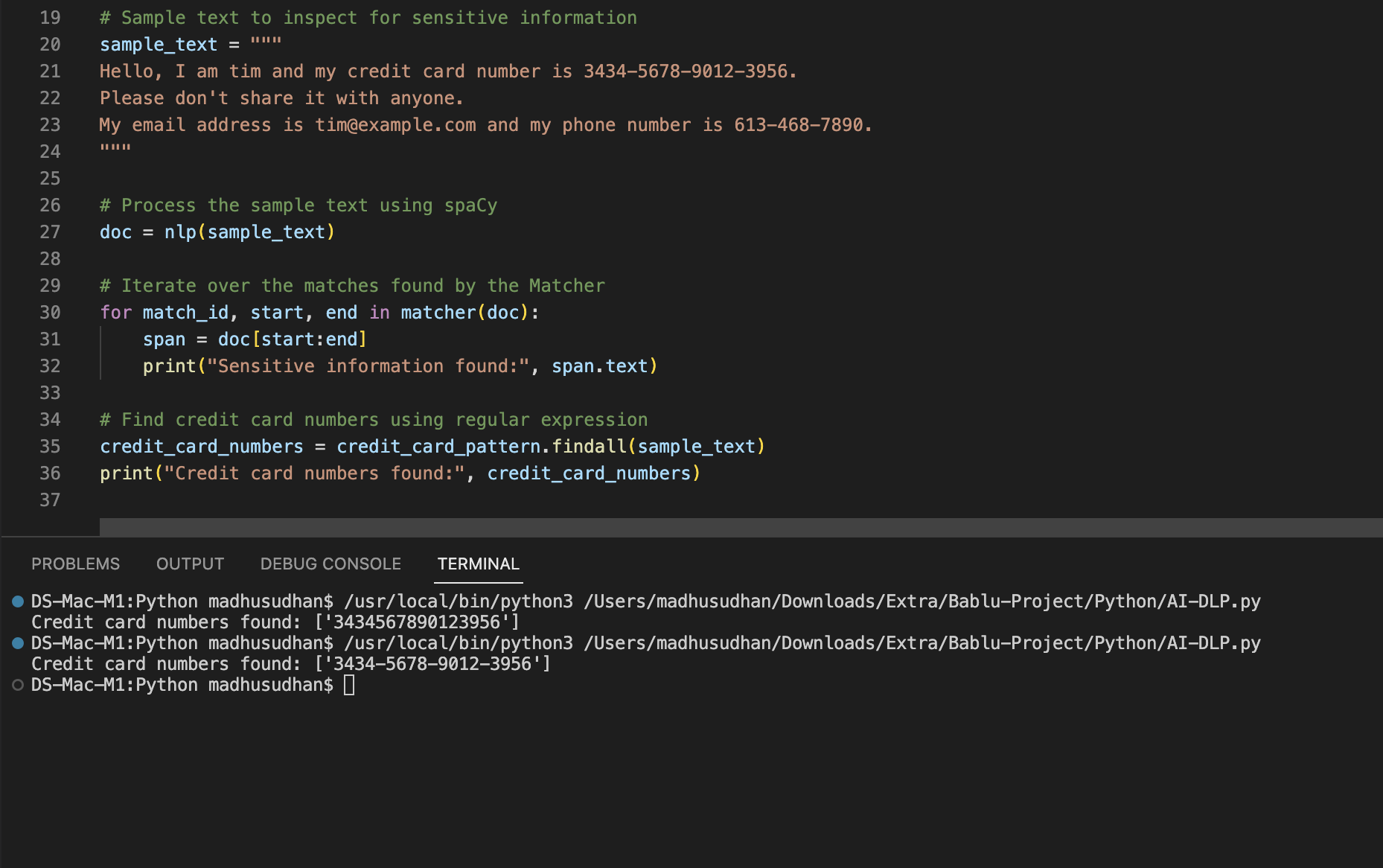
Task: Click 'nlp' in the doc assignment line
Action: click(x=180, y=232)
